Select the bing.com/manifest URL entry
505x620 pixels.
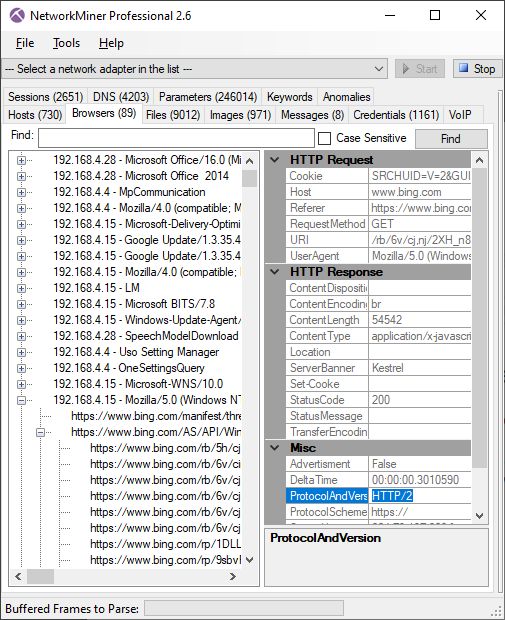coord(156,416)
